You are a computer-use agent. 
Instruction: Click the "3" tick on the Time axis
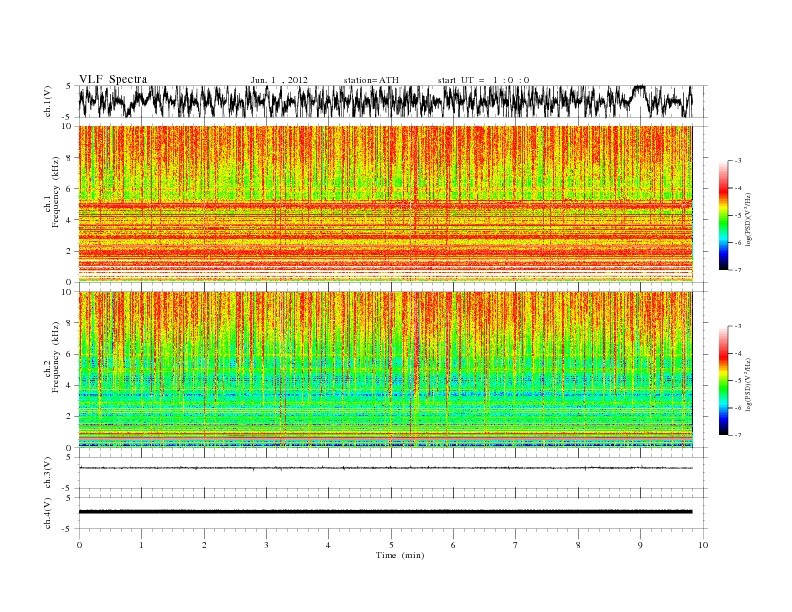coord(266,545)
